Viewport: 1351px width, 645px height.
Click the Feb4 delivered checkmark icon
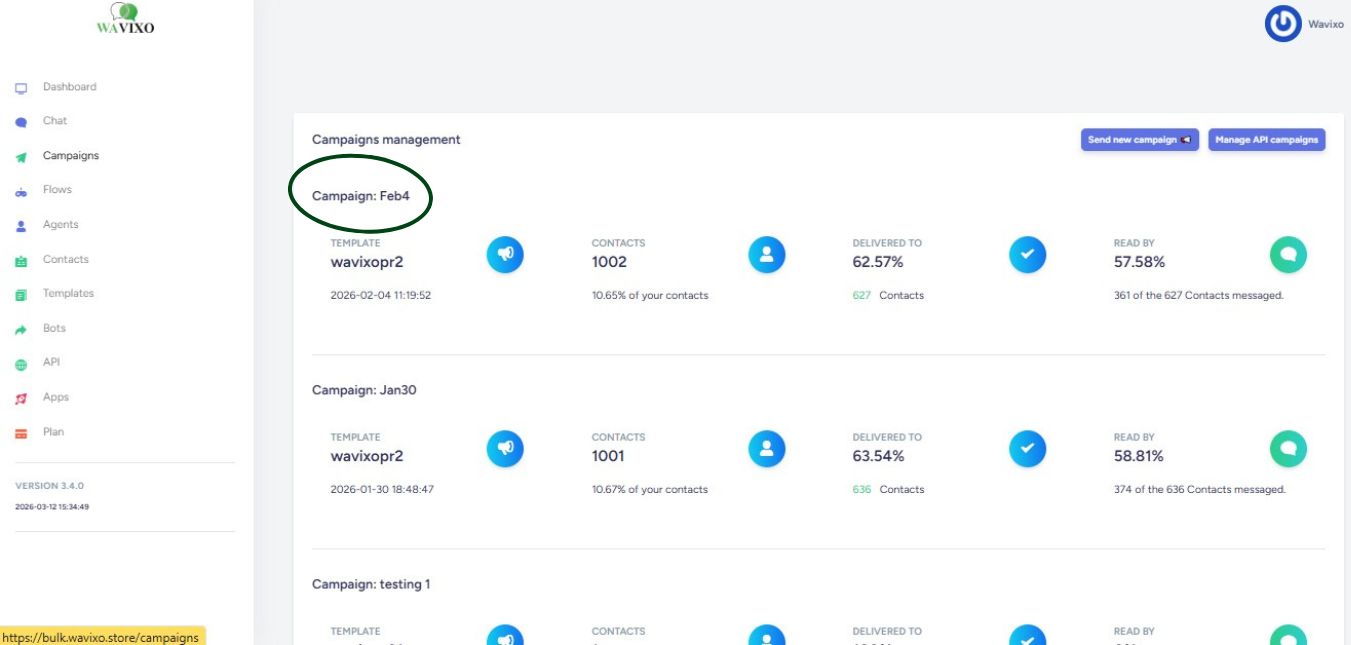[1027, 255]
